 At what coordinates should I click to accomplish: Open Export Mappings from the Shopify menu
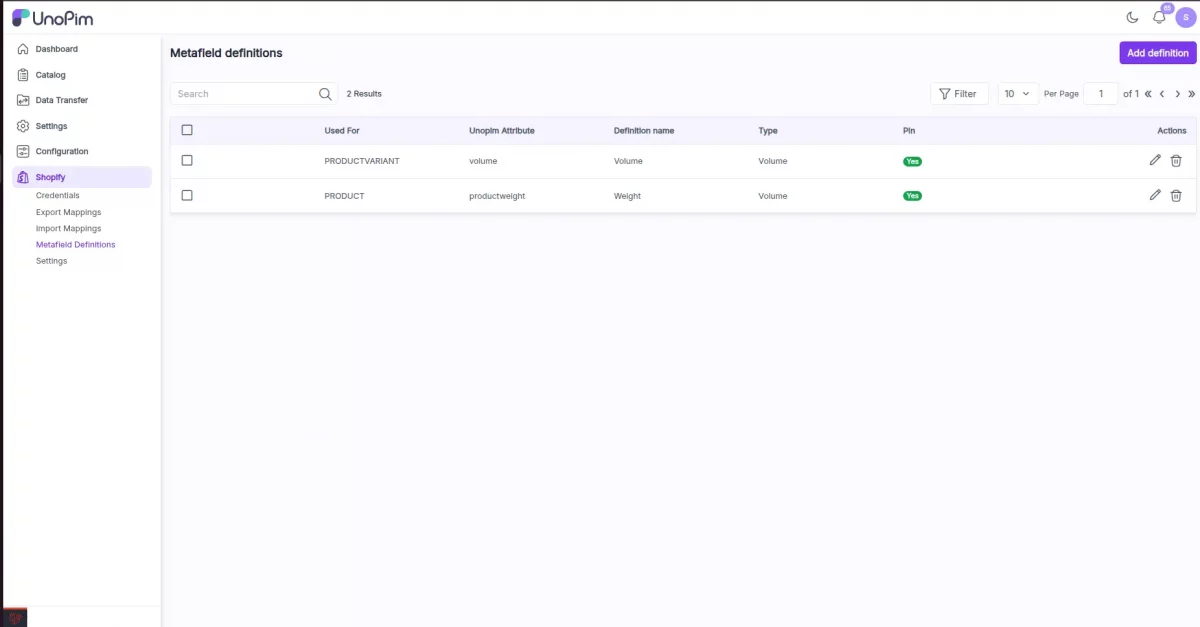point(68,212)
